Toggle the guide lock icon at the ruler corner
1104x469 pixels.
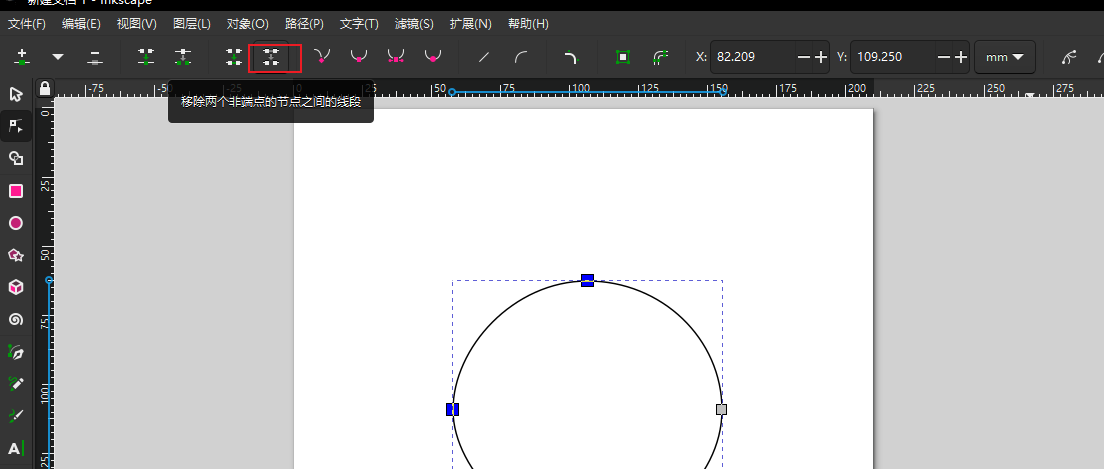tap(44, 89)
